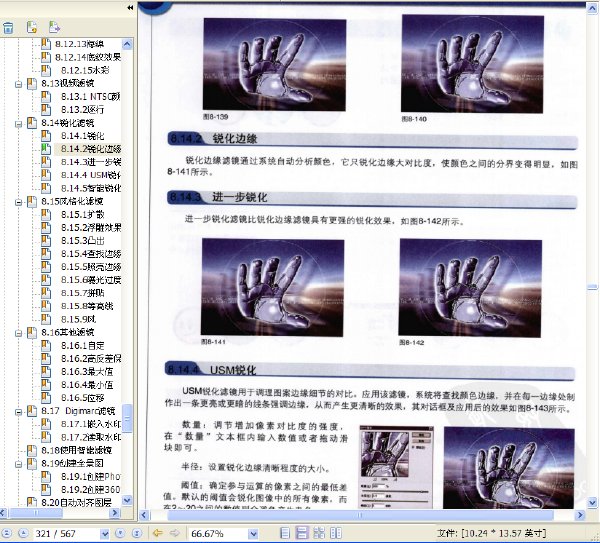600x543 pixels.
Task: Open bookmark 8.12.14底纹效果
Action: (88, 57)
